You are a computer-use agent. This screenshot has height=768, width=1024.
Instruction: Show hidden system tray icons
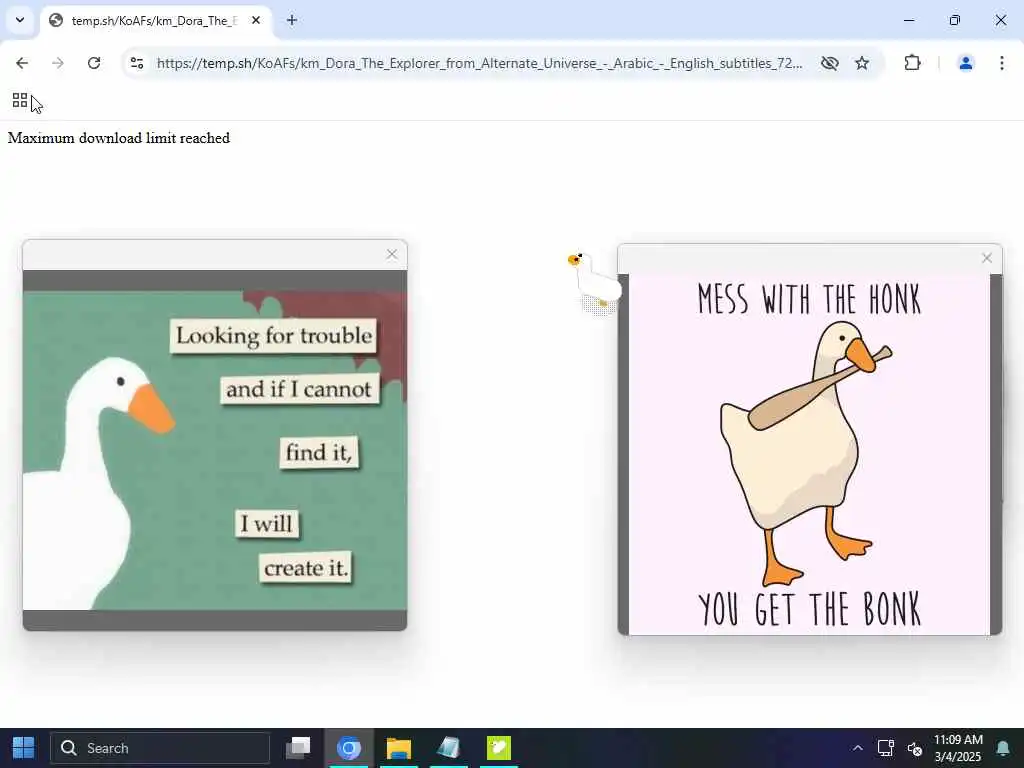pyautogui.click(x=857, y=748)
